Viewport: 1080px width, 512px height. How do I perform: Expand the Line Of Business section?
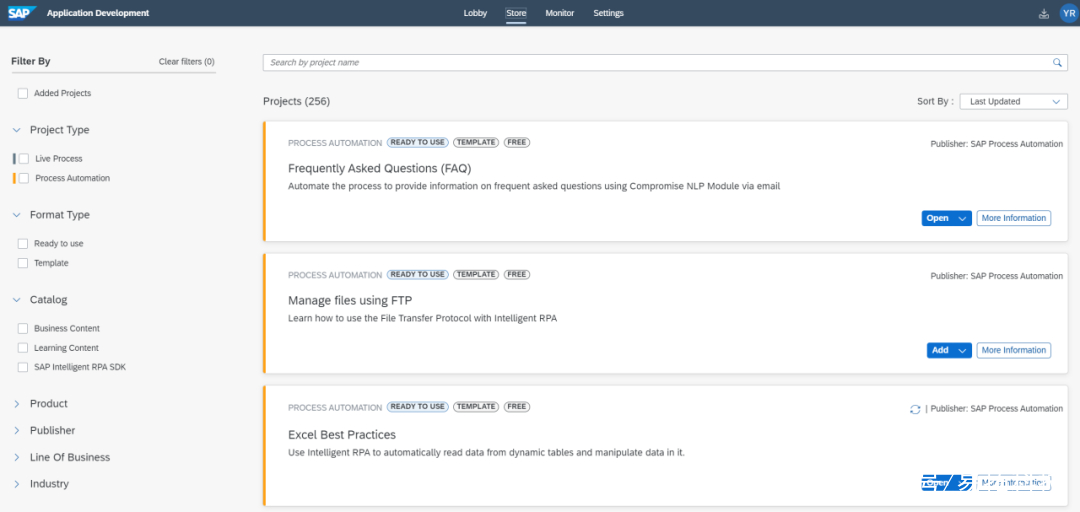pos(17,458)
